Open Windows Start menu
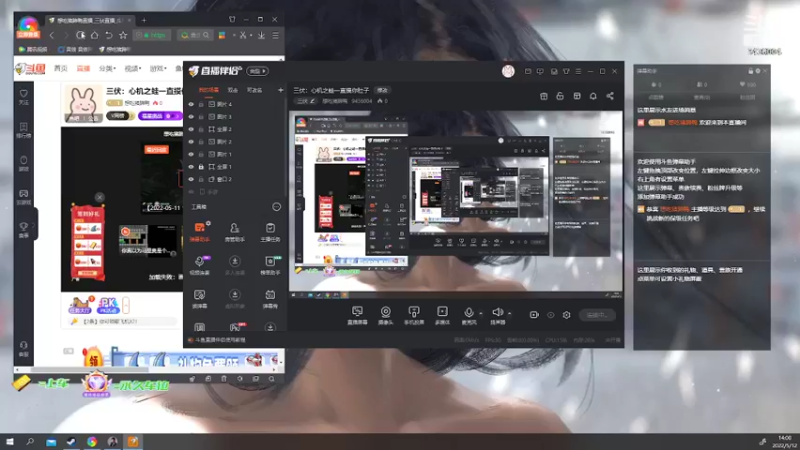The height and width of the screenshot is (450, 800). (10, 441)
